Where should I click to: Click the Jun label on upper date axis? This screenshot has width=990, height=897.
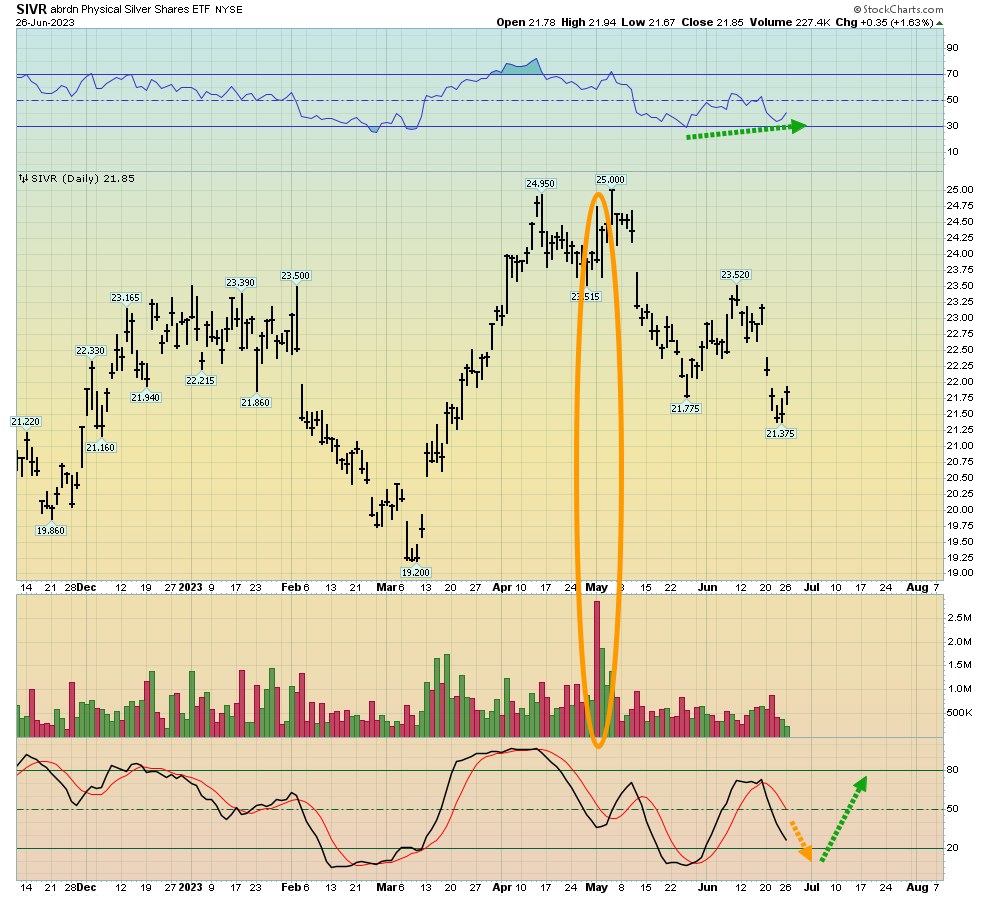pos(708,587)
